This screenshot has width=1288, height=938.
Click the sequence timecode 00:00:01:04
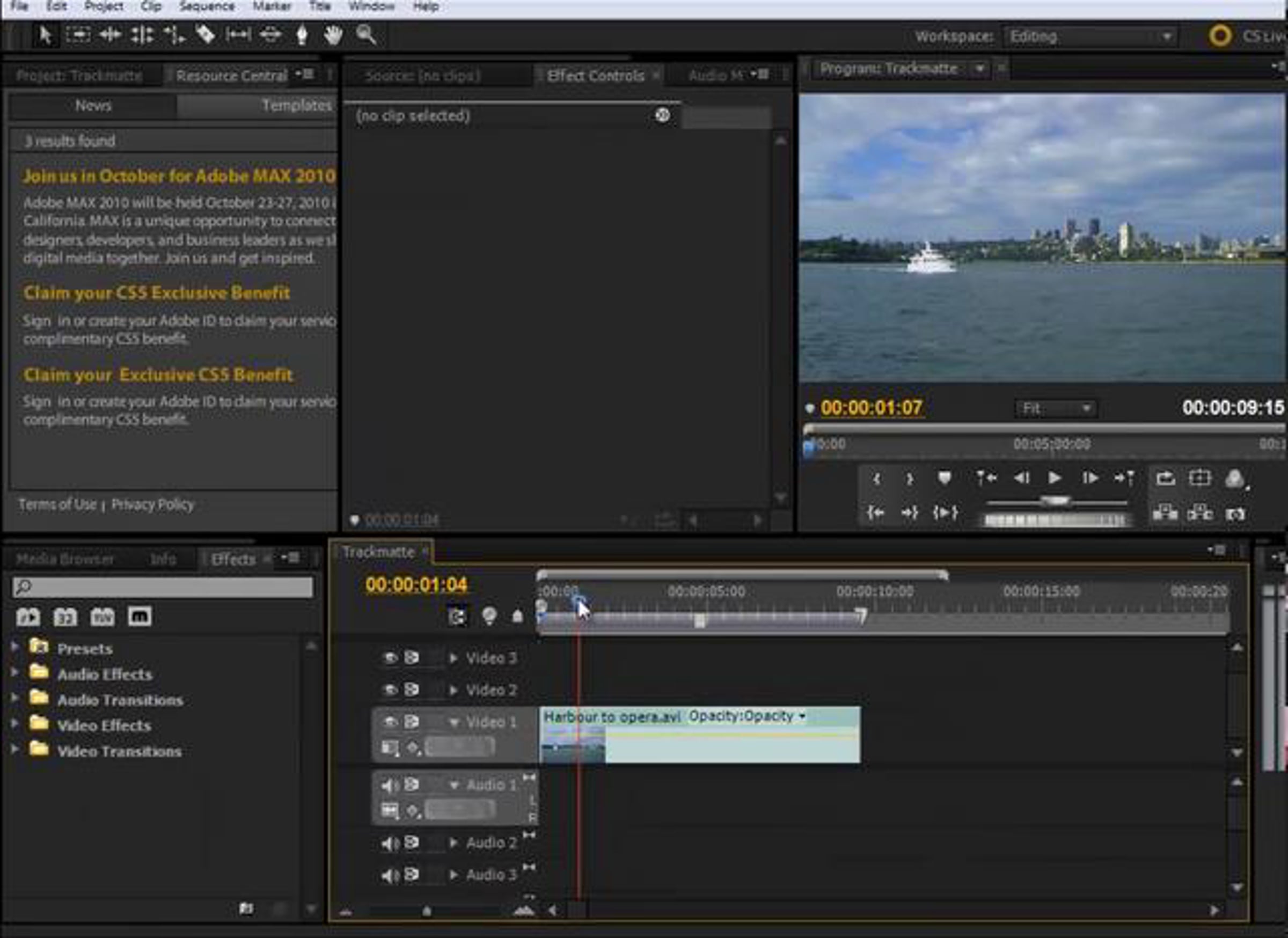coord(416,585)
